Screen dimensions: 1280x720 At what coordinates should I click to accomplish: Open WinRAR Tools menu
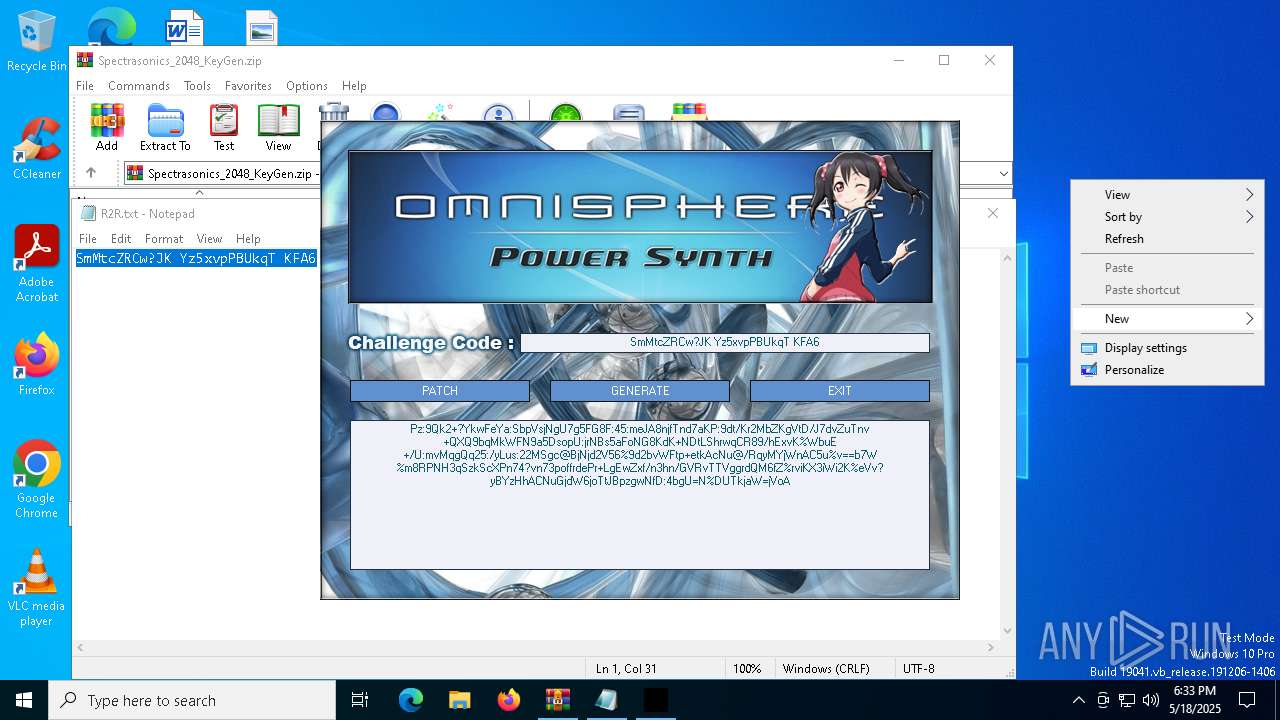click(x=197, y=86)
